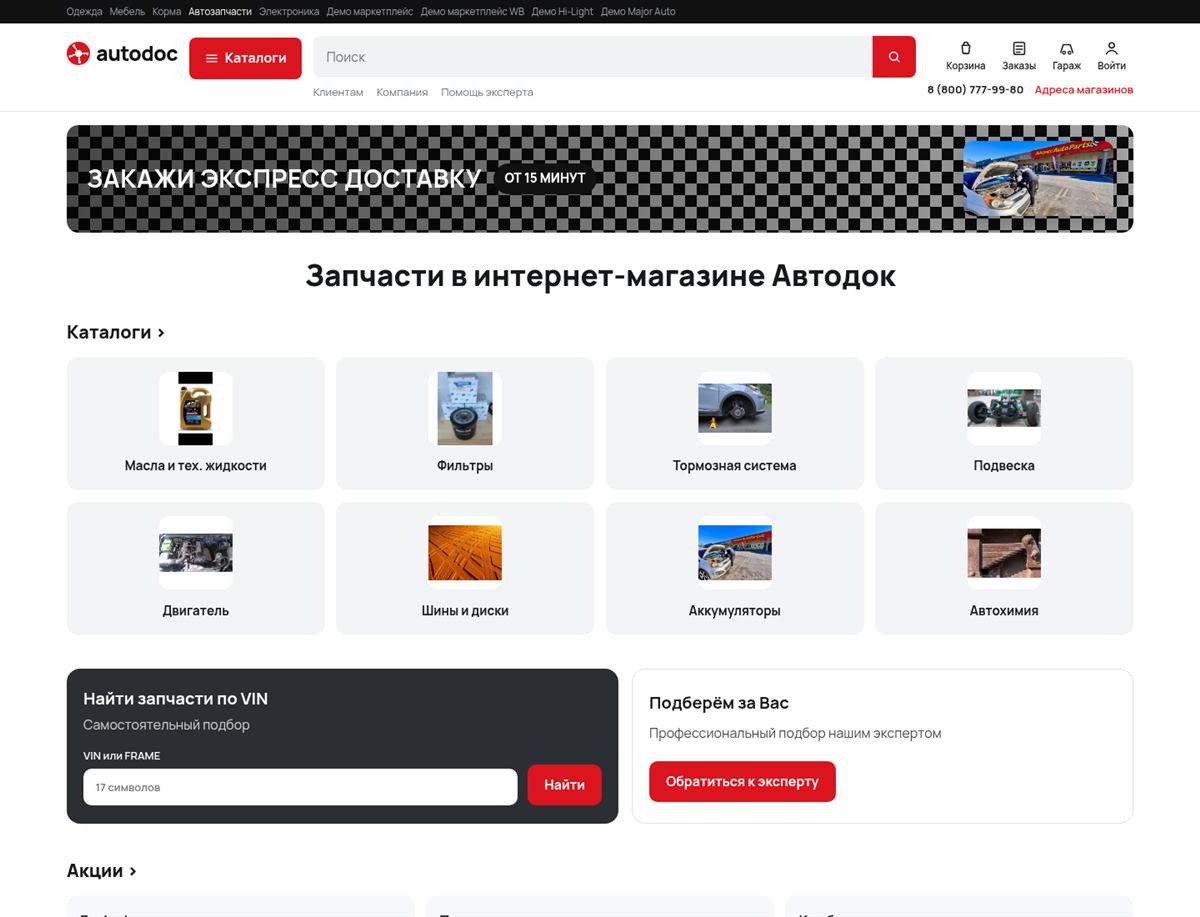Image resolution: width=1200 pixels, height=917 pixels.
Task: Click the ОТ 15 МИНУТ badge
Action: [x=545, y=178]
